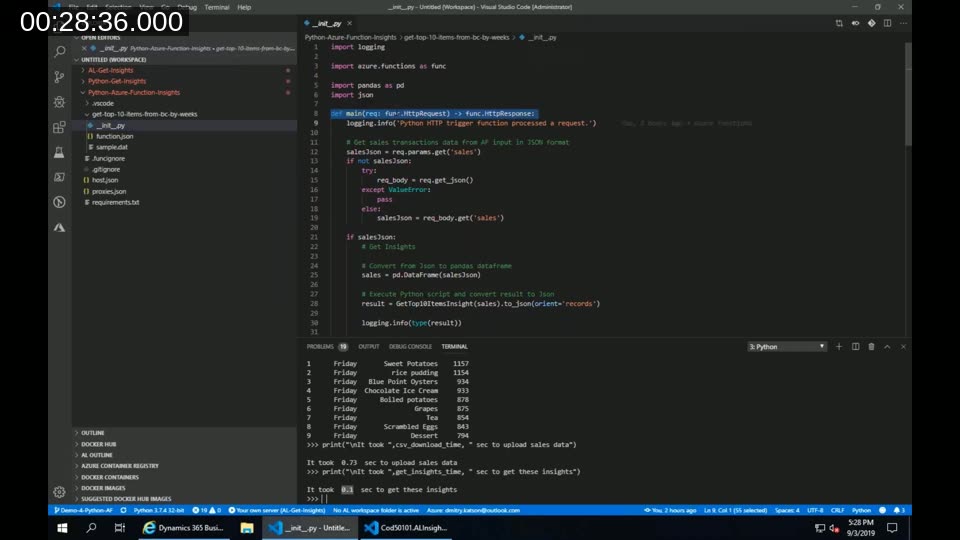Expand the .vscode folder
Screen dimensions: 960x540
pyautogui.click(x=102, y=103)
